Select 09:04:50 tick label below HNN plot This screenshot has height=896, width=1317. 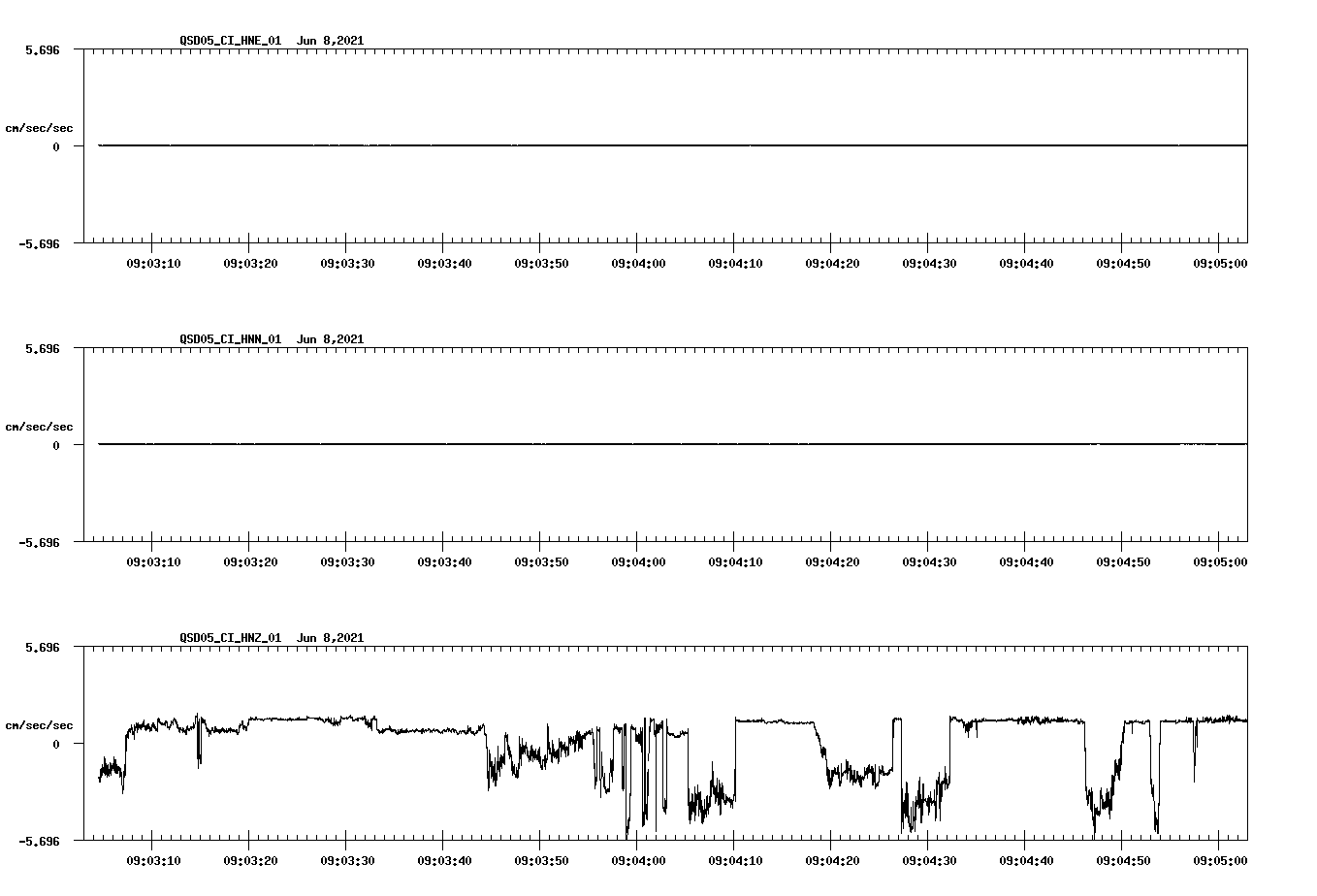point(1123,562)
